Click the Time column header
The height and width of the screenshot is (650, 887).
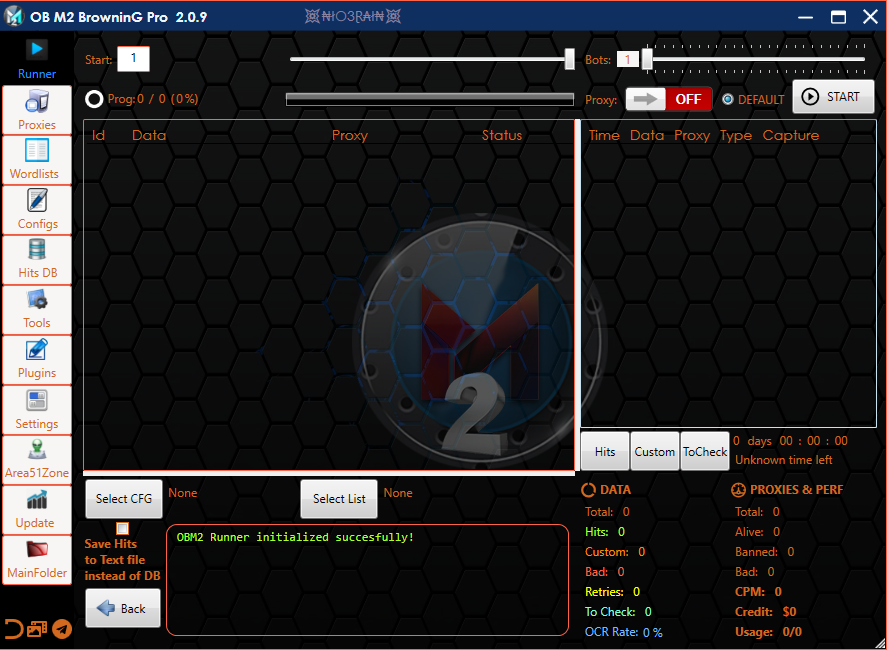(604, 135)
